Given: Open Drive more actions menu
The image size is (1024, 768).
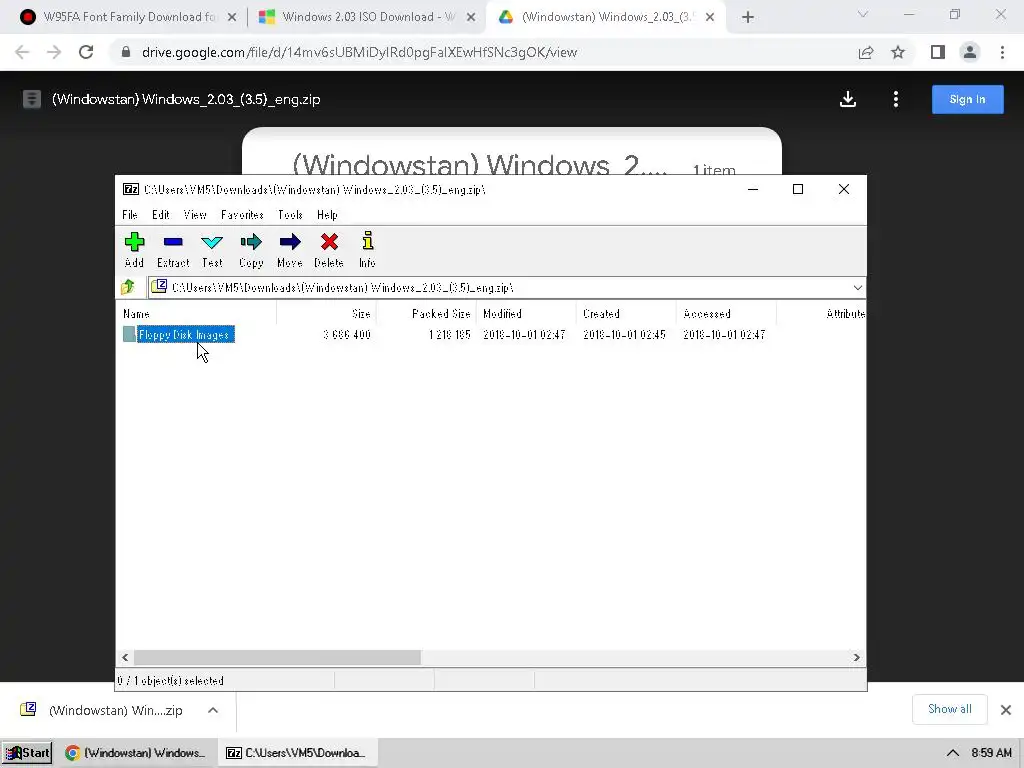Looking at the screenshot, I should tap(896, 99).
